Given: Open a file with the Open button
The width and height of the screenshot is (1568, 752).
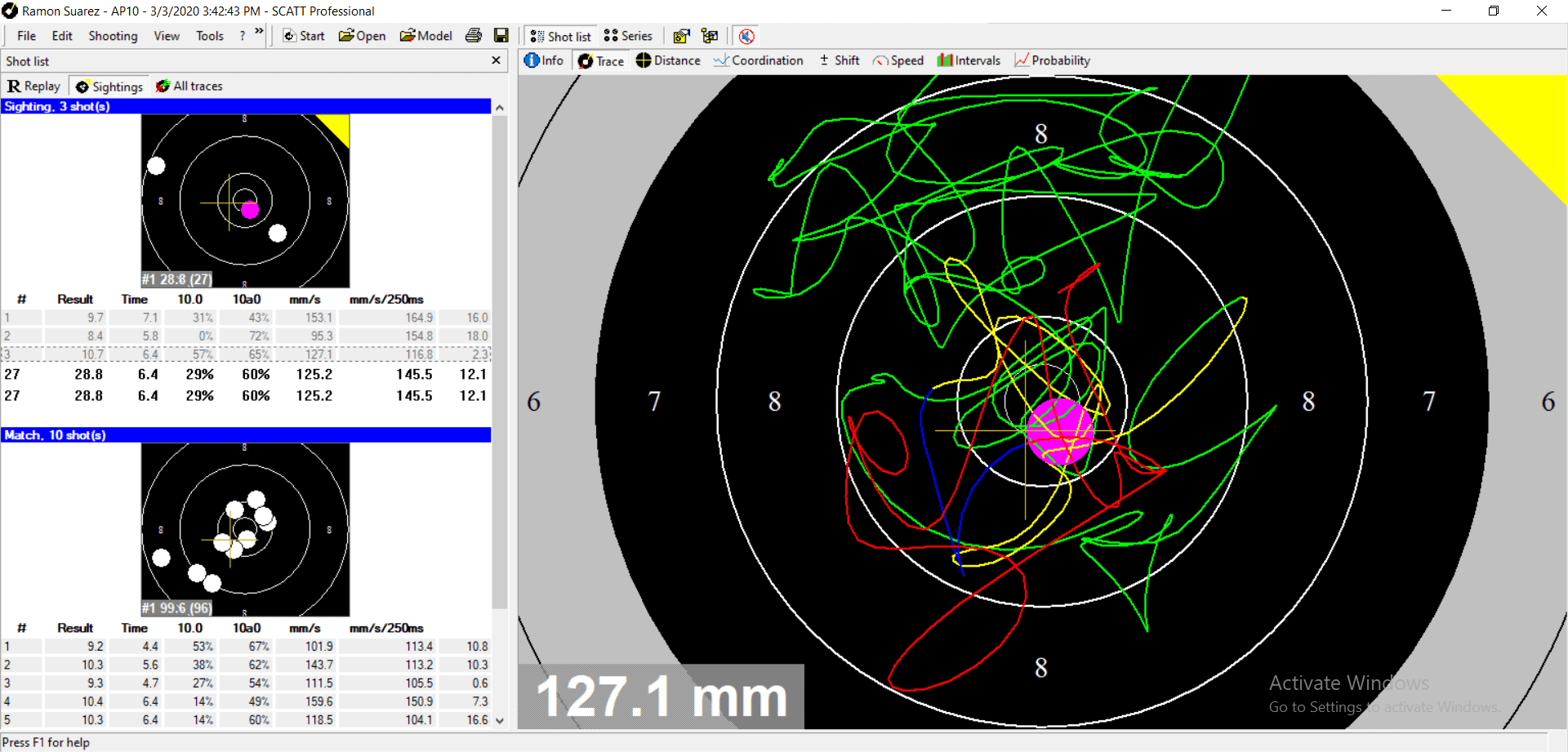Looking at the screenshot, I should [362, 36].
